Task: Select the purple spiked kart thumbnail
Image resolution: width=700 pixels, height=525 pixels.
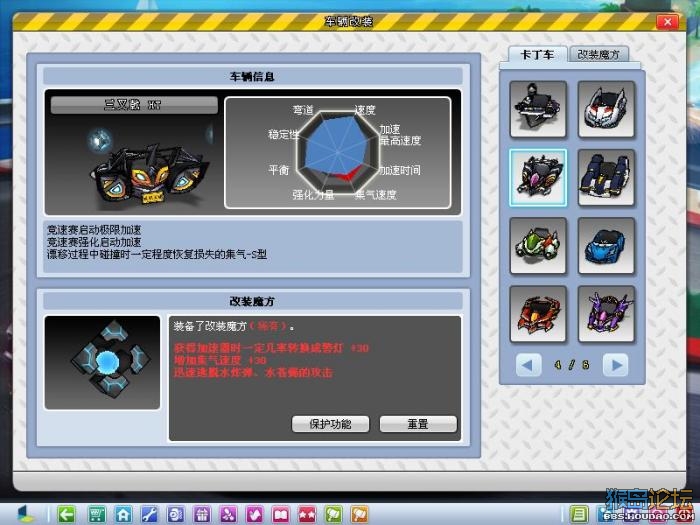Action: coord(606,314)
